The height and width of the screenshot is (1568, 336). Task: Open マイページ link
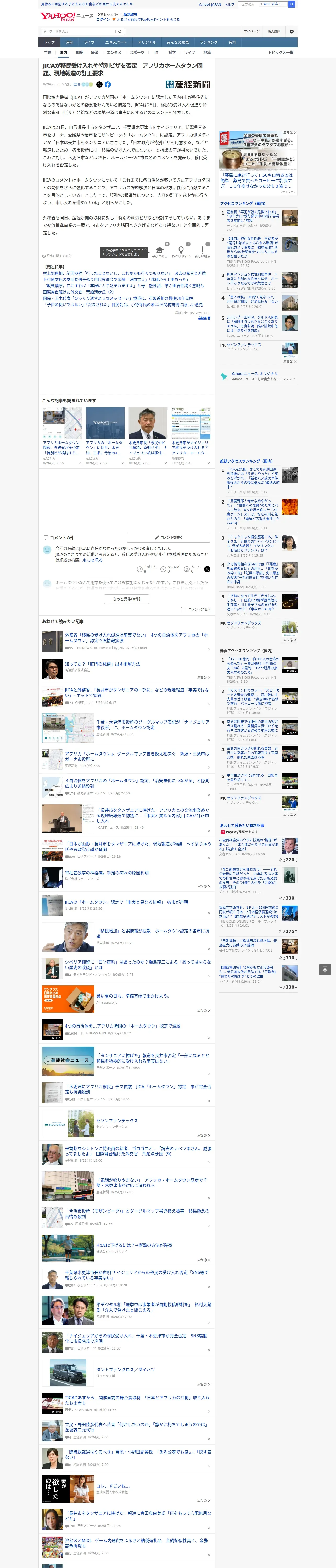pyautogui.click(x=251, y=32)
